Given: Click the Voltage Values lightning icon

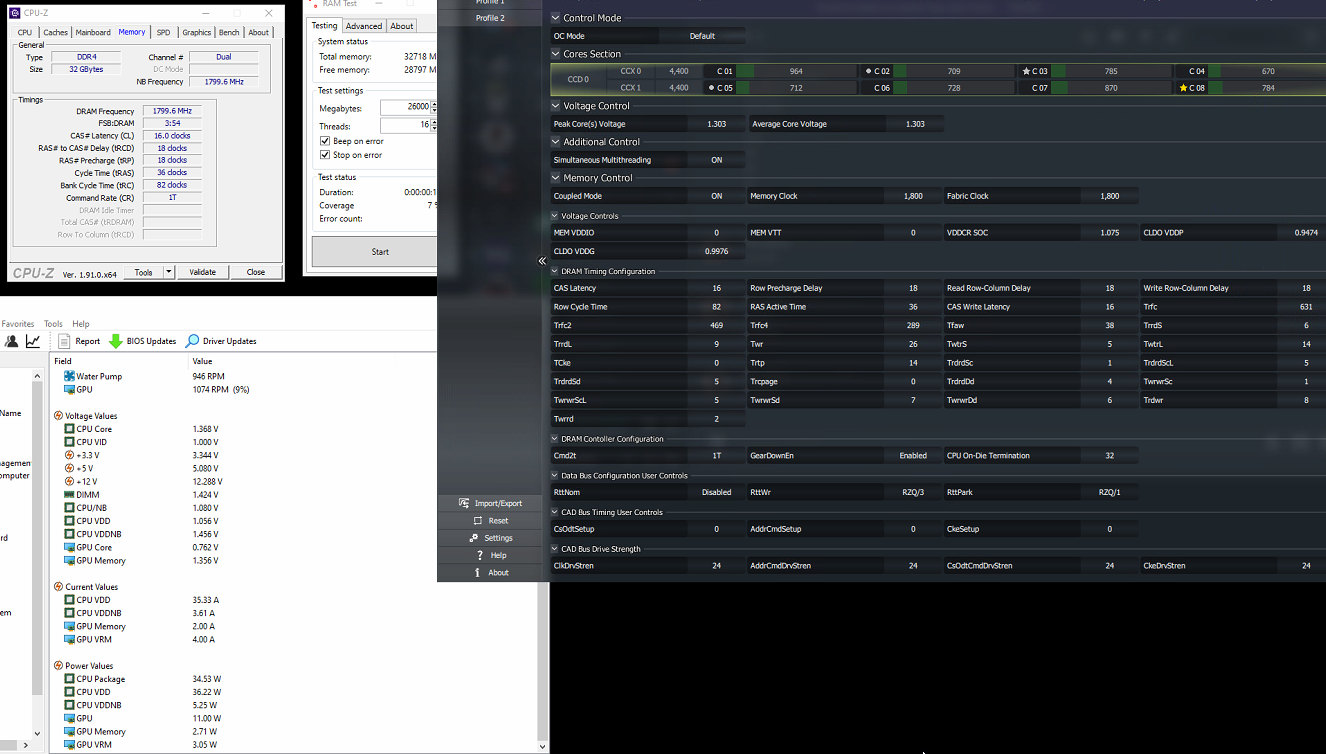Looking at the screenshot, I should point(58,415).
